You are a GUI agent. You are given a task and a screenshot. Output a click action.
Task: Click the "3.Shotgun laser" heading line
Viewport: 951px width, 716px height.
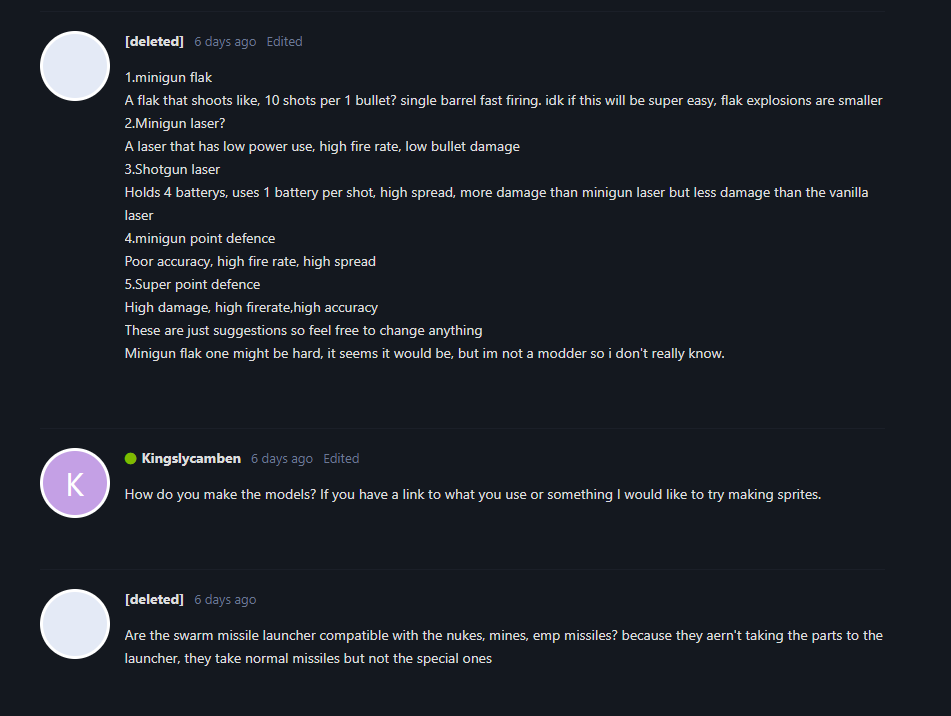[x=172, y=169]
